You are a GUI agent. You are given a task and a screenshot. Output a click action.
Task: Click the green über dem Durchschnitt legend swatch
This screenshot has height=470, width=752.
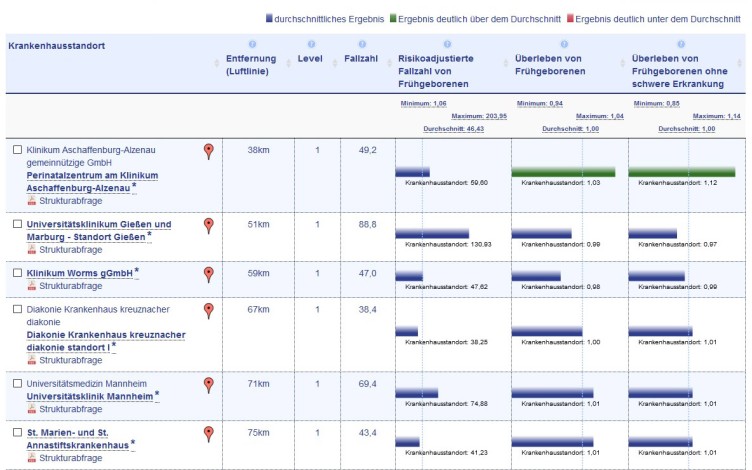(393, 18)
